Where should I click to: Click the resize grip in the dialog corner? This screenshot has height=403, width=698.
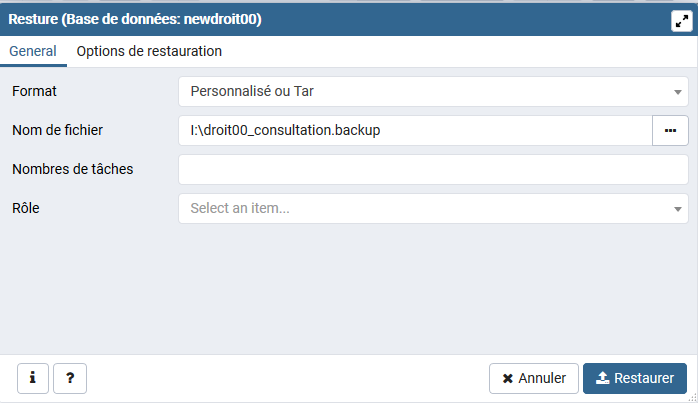[x=691, y=397]
